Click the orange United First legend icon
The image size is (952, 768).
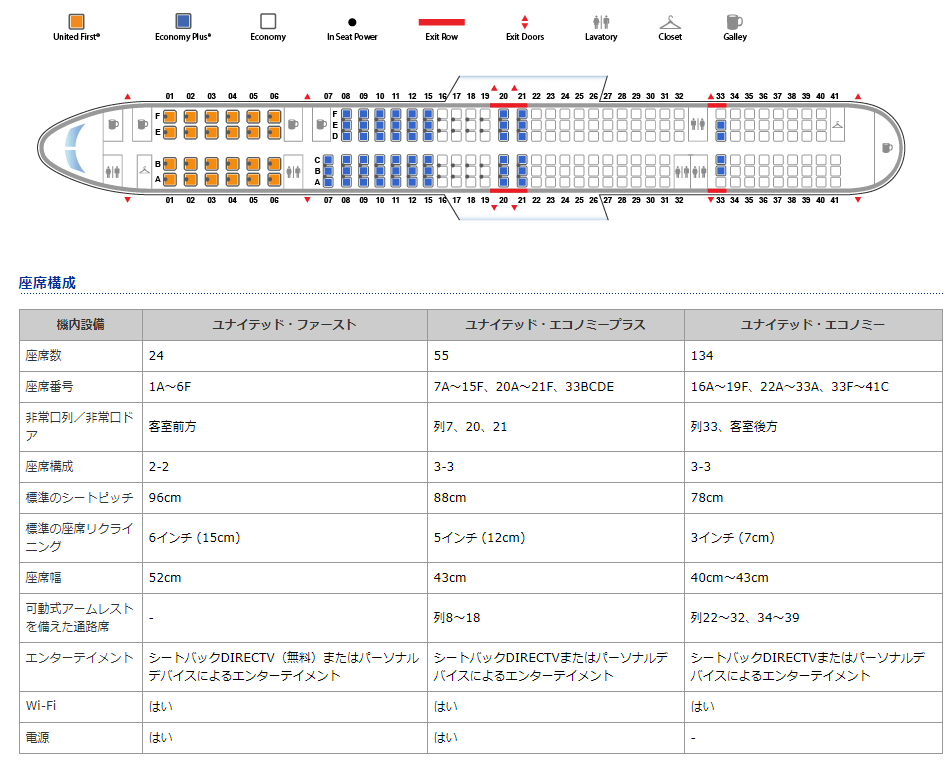76,21
